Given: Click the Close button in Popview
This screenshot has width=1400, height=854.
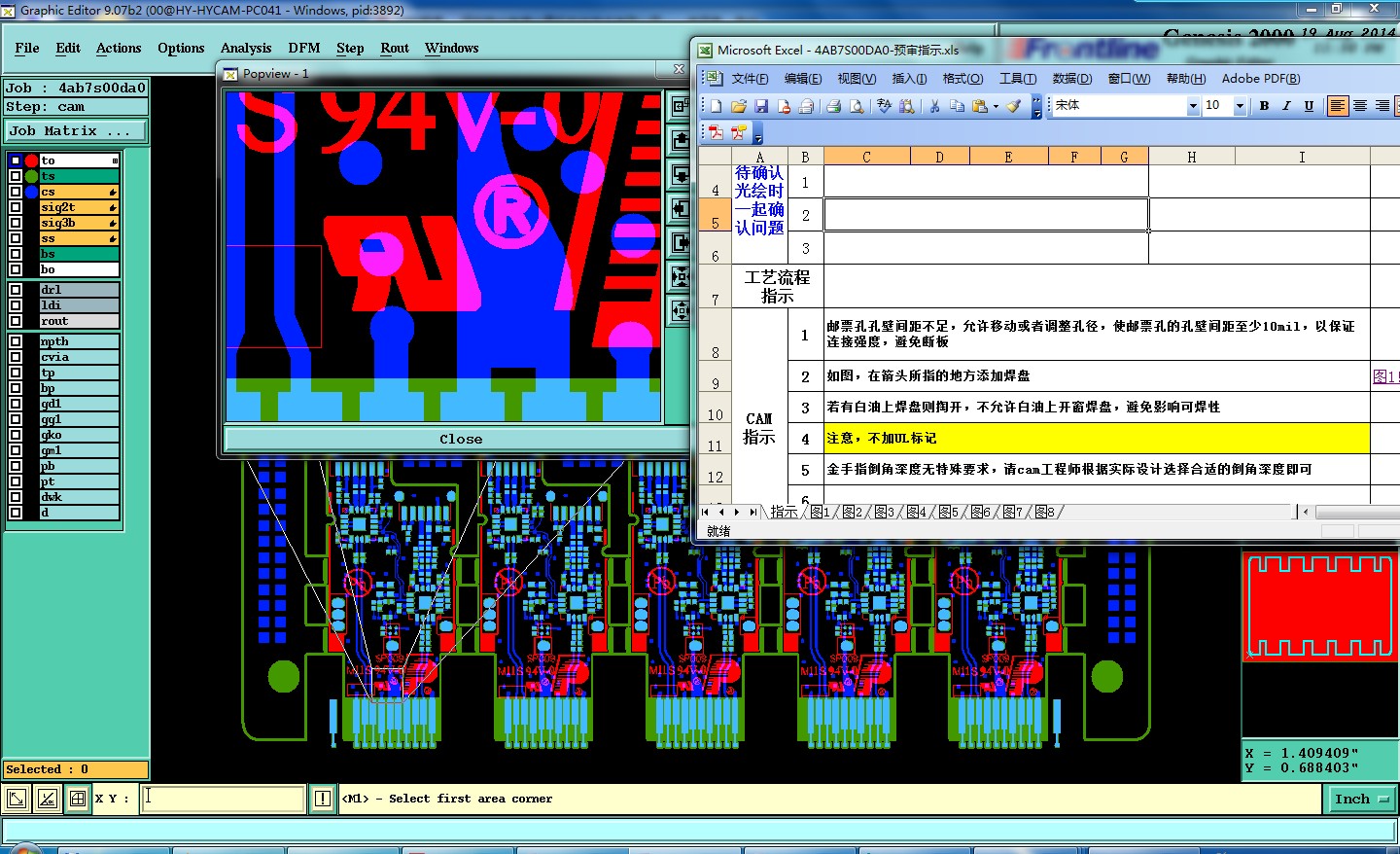Looking at the screenshot, I should tap(461, 440).
